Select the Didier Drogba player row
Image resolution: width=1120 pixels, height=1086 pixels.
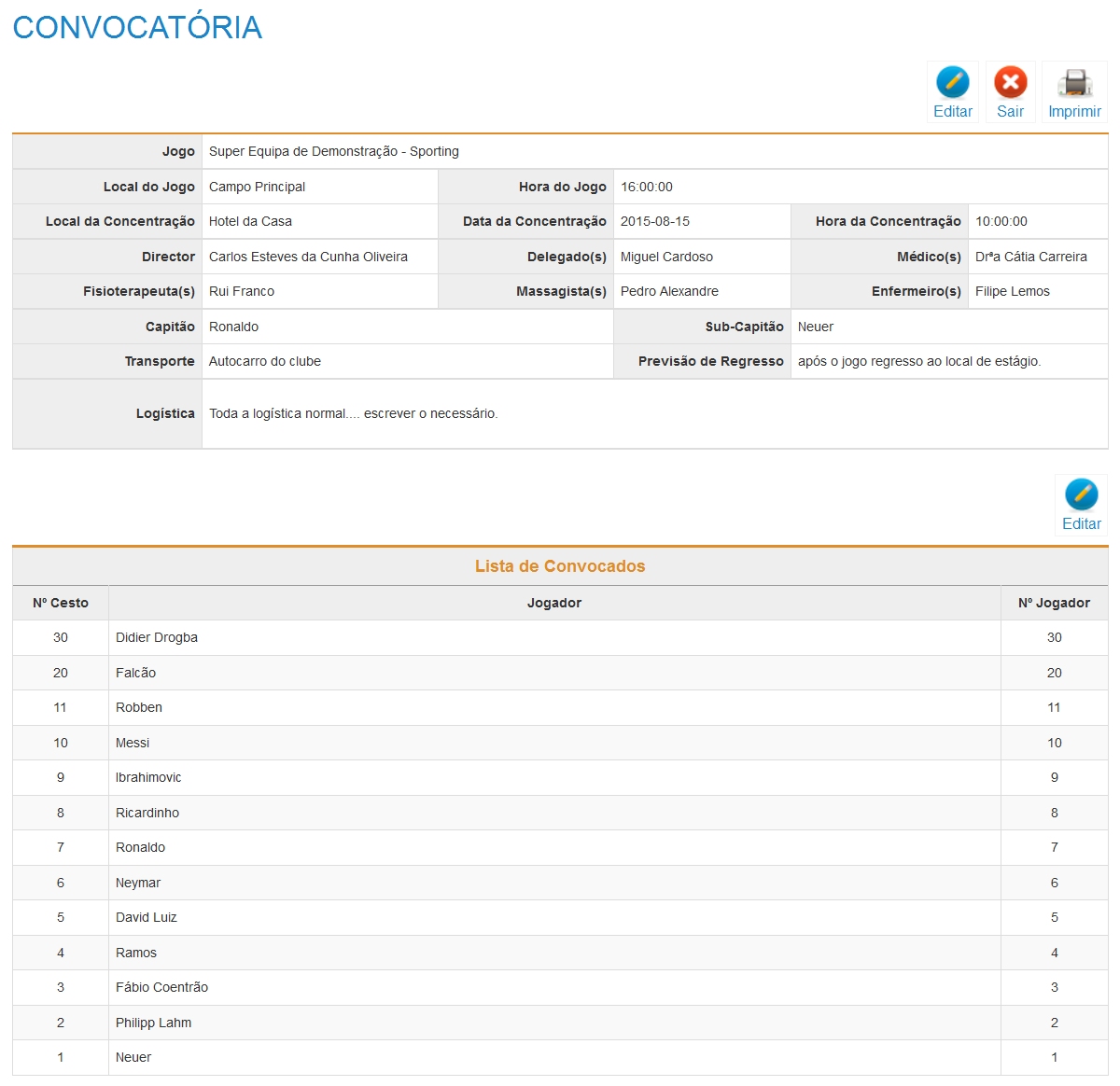coord(157,637)
